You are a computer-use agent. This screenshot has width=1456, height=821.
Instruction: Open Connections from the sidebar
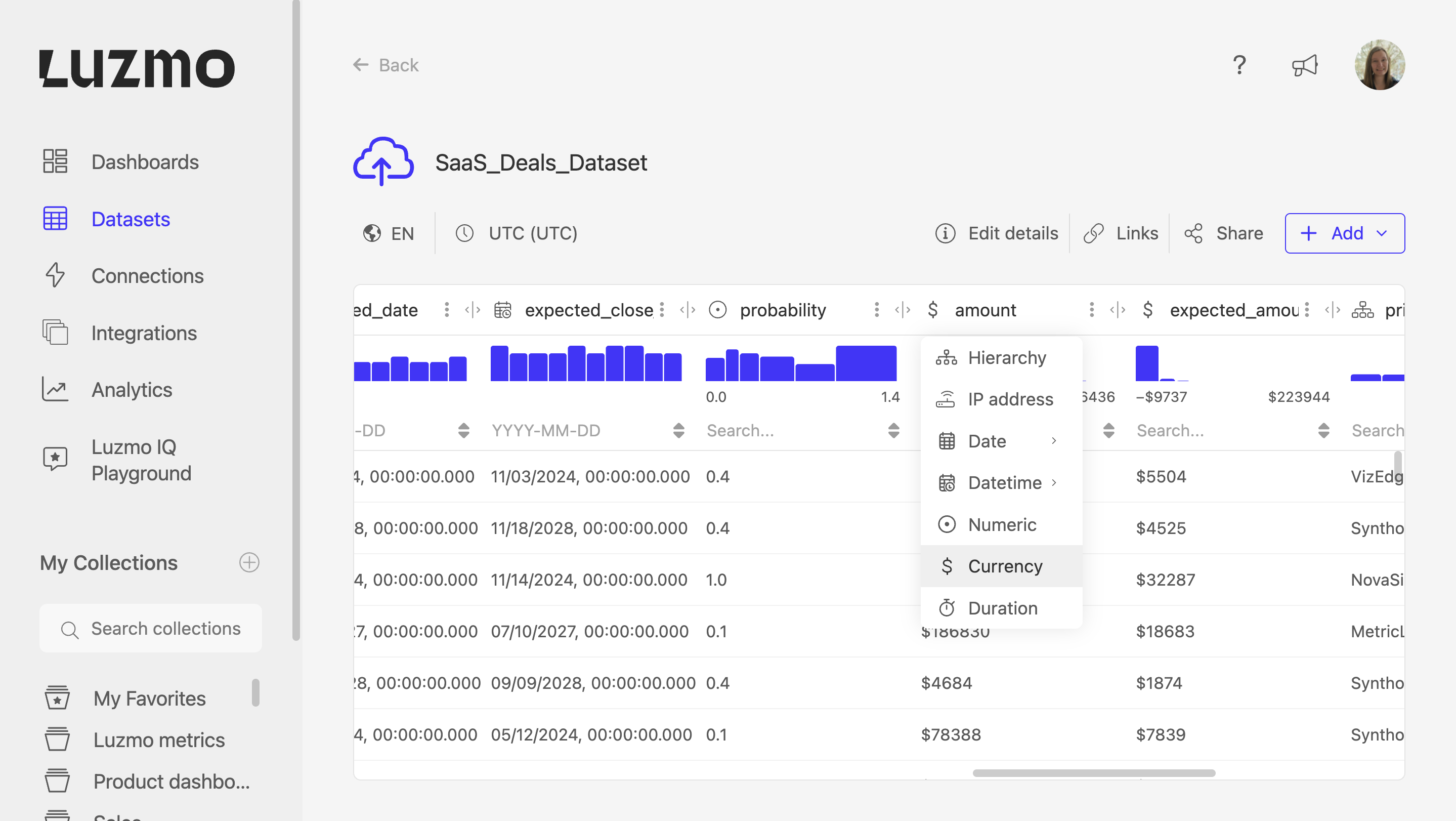(148, 276)
